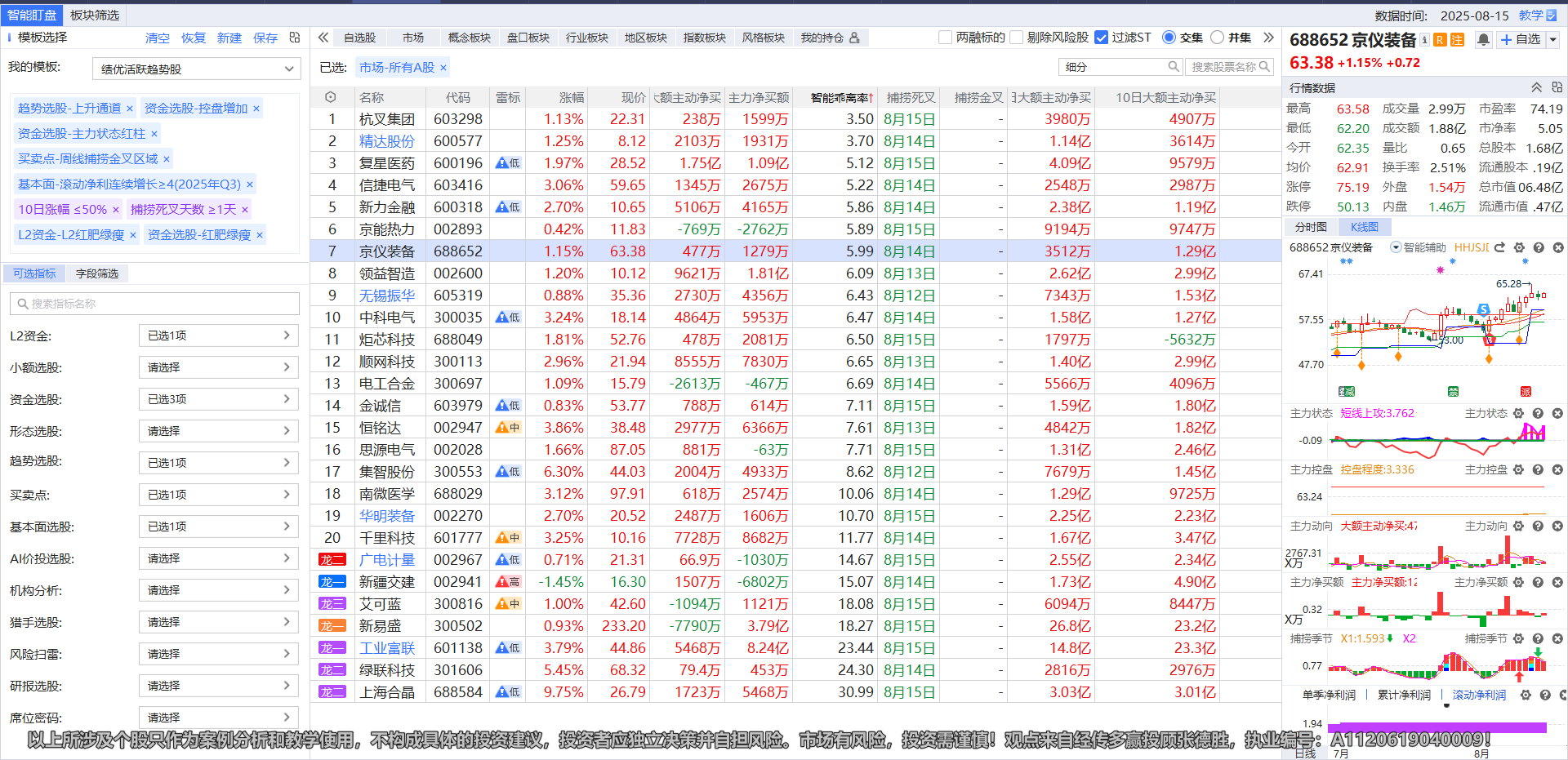The image size is (1568, 760).
Task: Select the 并集 radio option
Action: [x=1217, y=38]
